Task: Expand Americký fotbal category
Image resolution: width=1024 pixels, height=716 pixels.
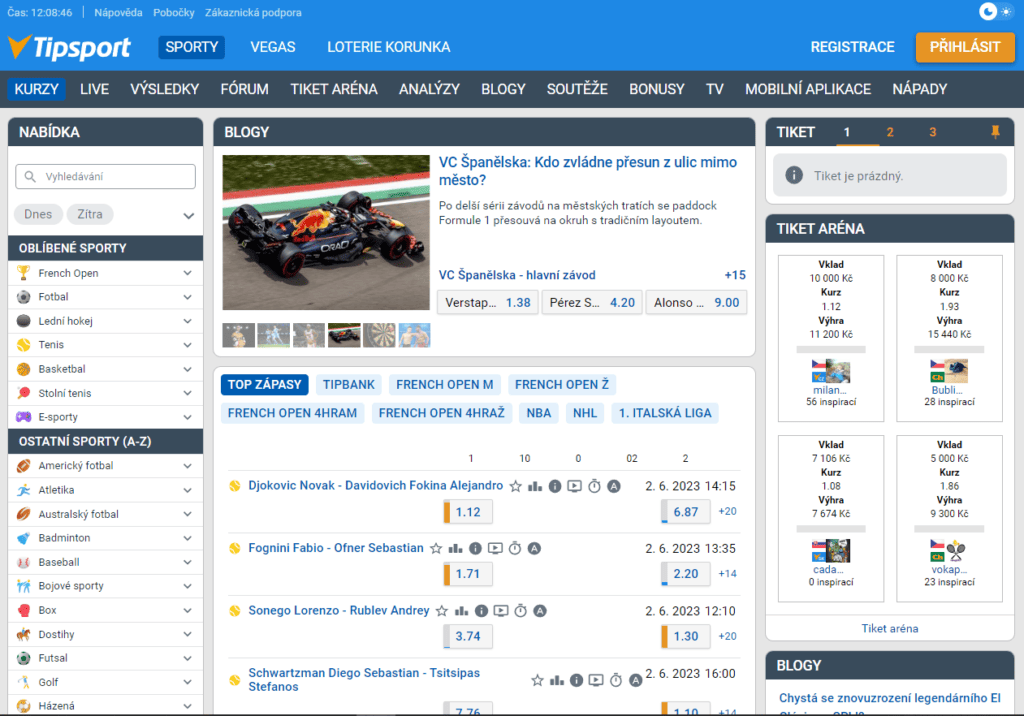Action: tap(187, 466)
